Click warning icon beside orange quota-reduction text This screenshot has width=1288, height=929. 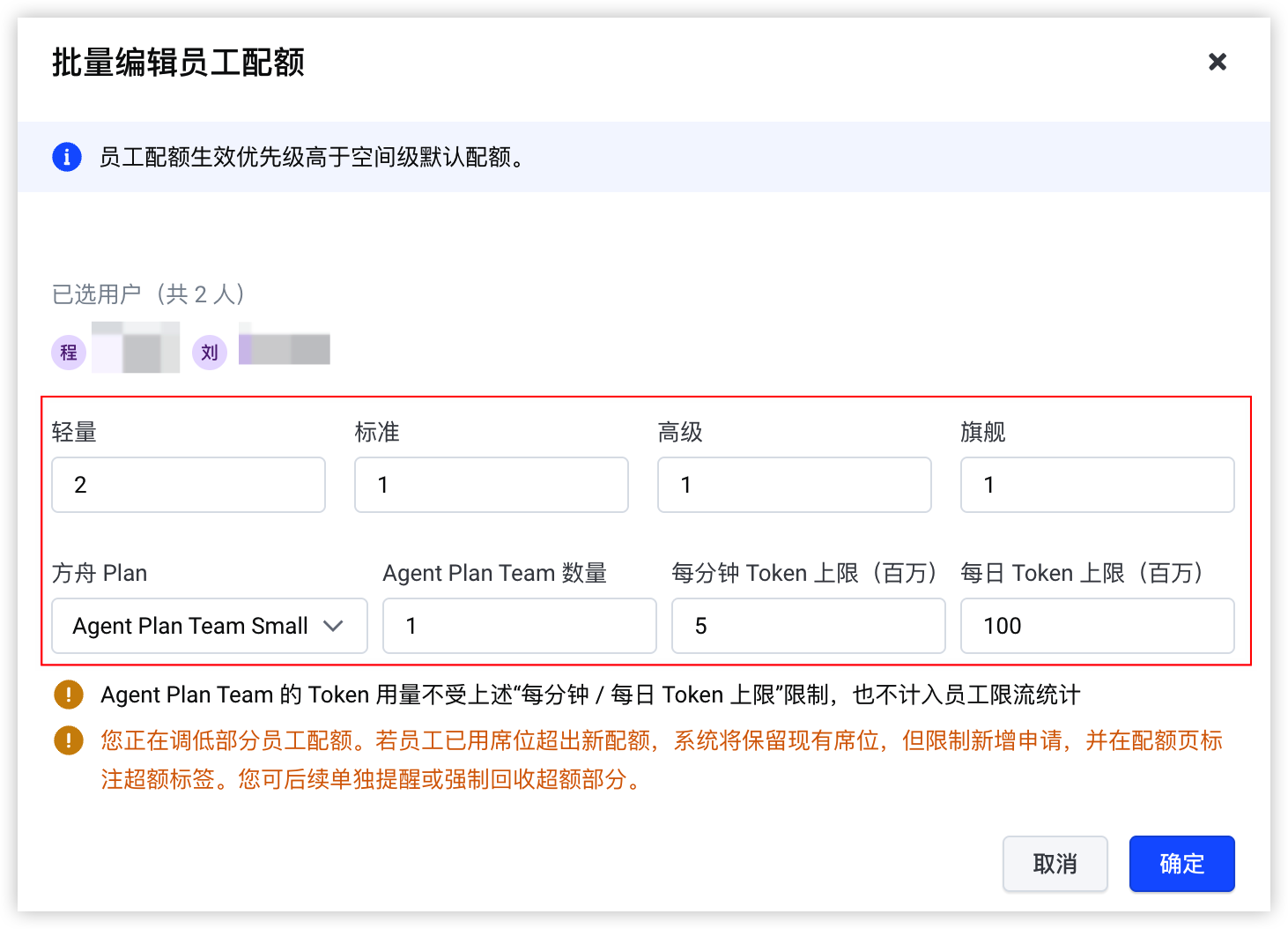(69, 740)
